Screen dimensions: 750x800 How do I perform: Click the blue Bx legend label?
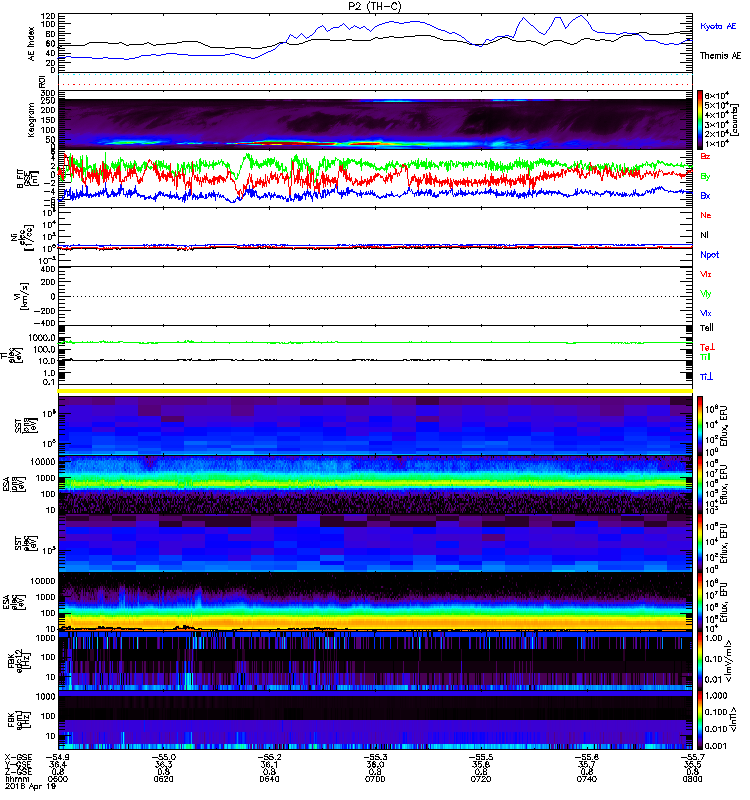705,195
